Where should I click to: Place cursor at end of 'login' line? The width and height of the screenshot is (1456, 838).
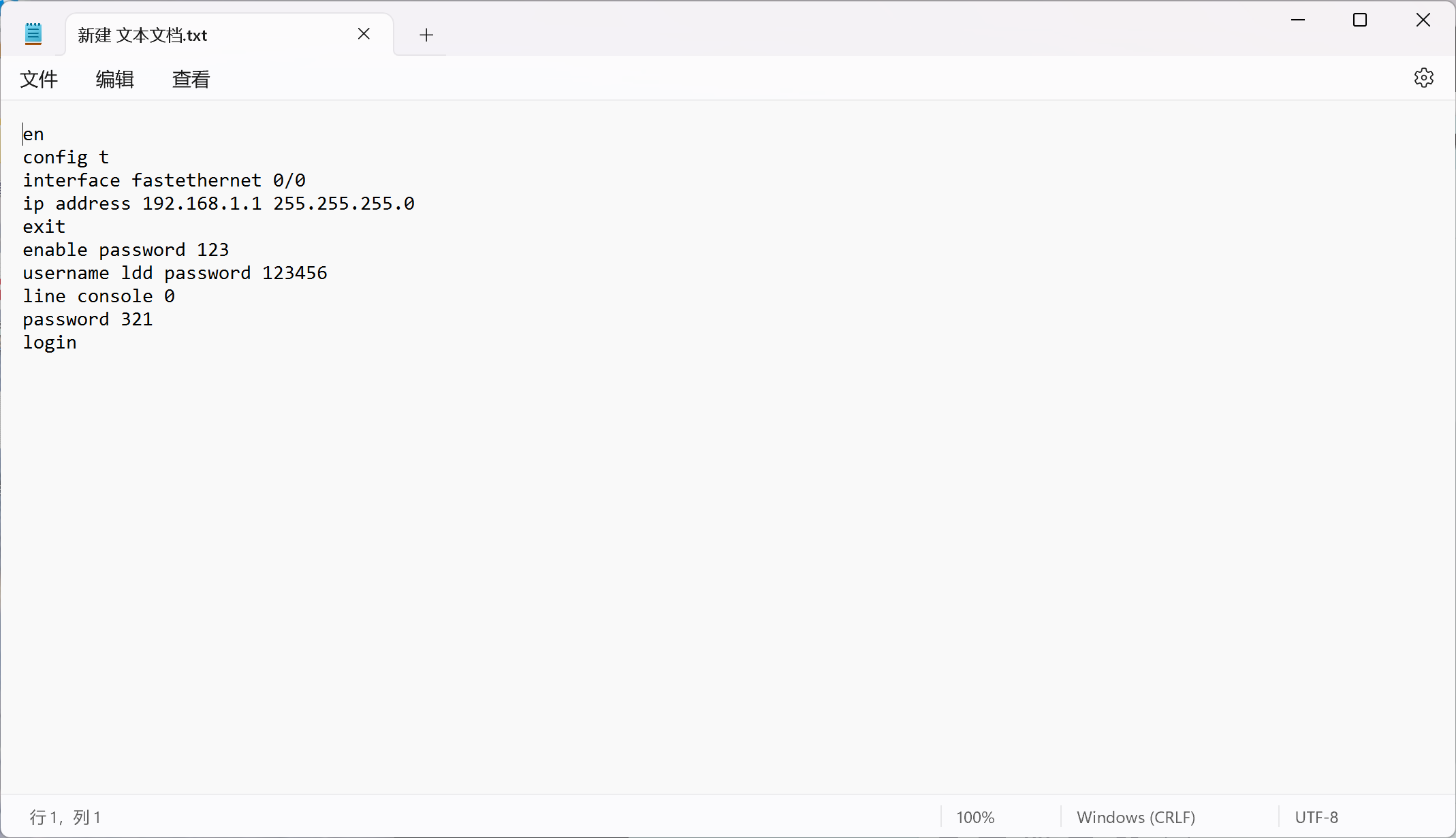(78, 342)
